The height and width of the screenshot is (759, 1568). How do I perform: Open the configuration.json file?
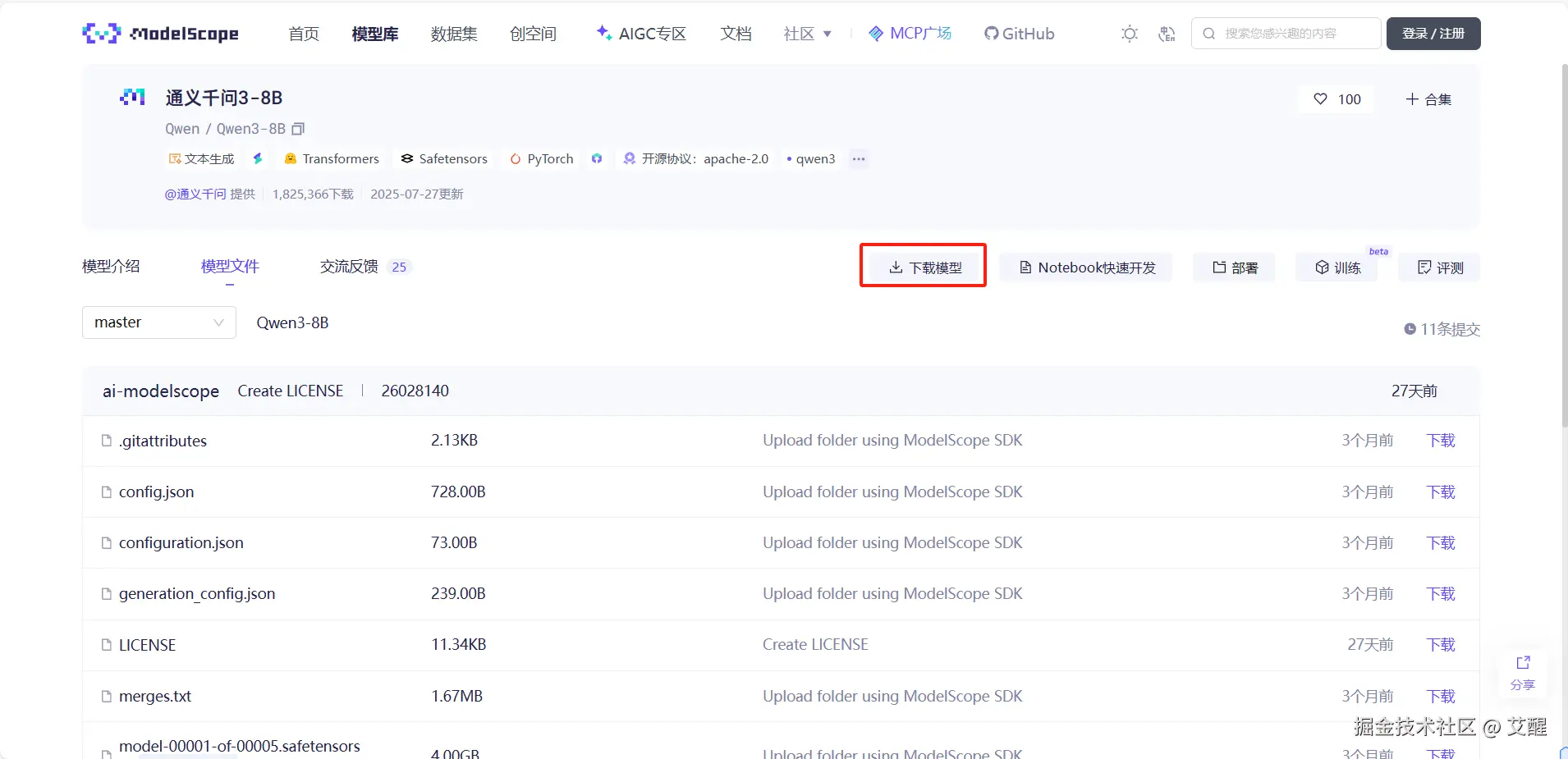(x=181, y=542)
